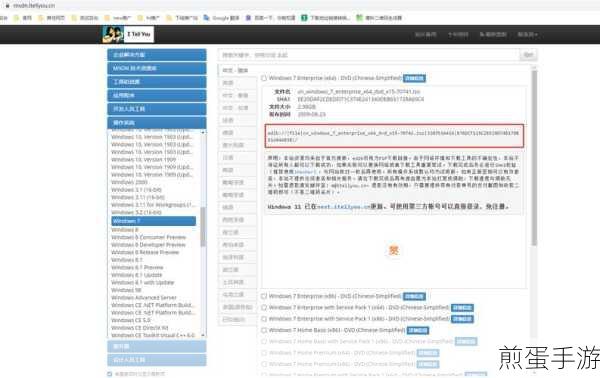Click the address bar lock icon

[x=7, y=6]
